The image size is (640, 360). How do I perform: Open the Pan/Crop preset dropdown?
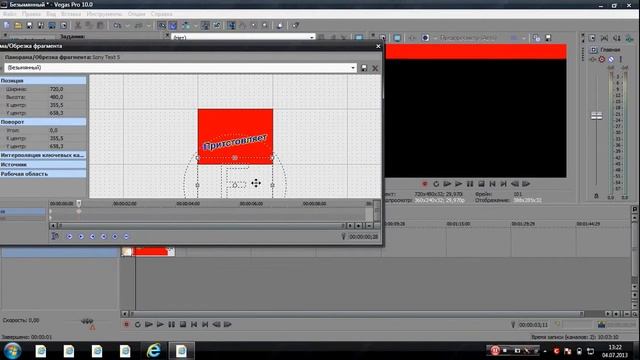click(353, 68)
